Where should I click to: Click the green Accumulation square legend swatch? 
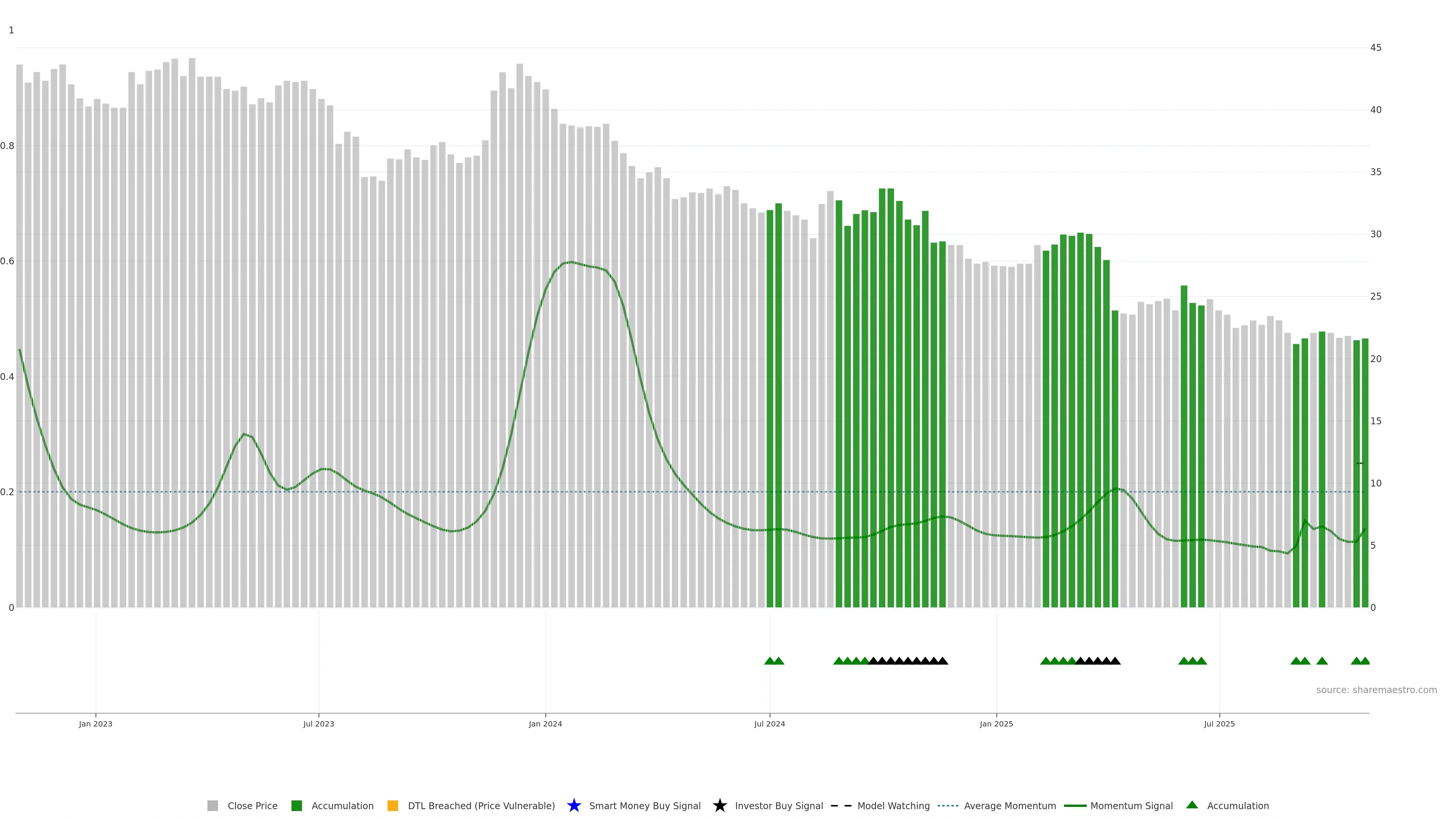point(296,806)
